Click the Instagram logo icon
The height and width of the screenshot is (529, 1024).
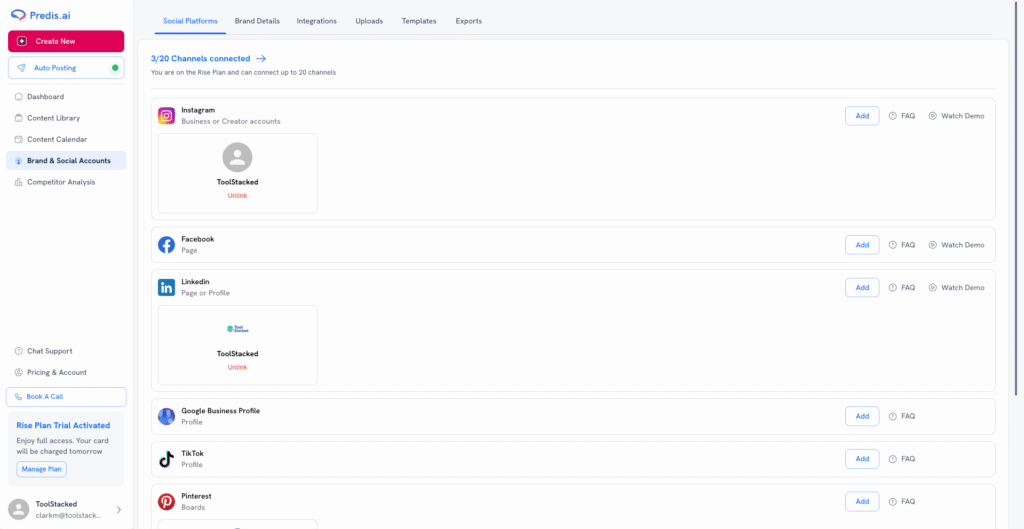click(x=166, y=116)
